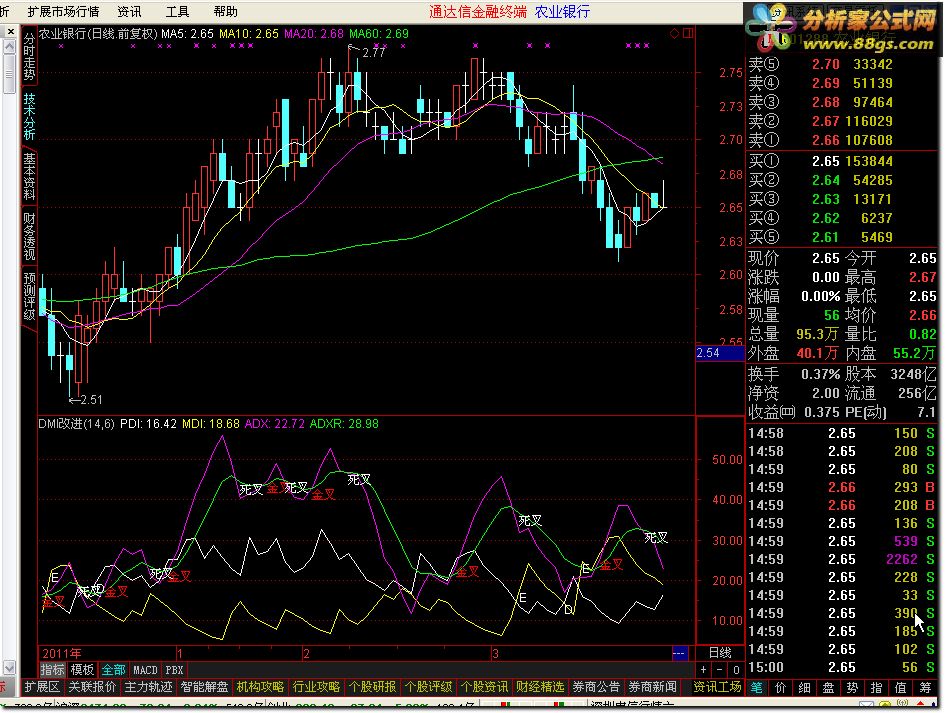Select the PBX indicator tab
Image resolution: width=945 pixels, height=713 pixels.
coord(174,670)
